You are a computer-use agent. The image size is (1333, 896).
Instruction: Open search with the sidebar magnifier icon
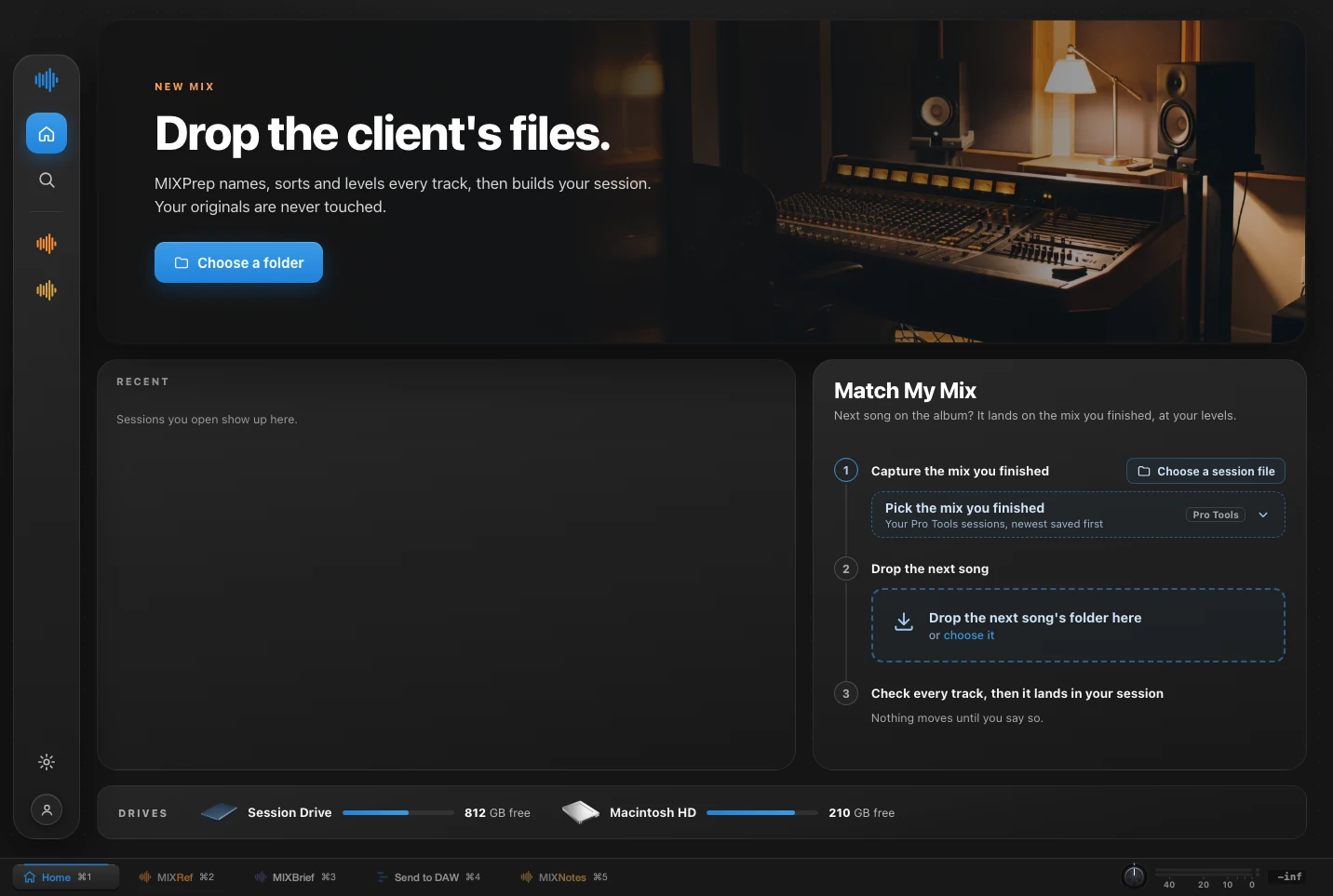click(x=47, y=181)
